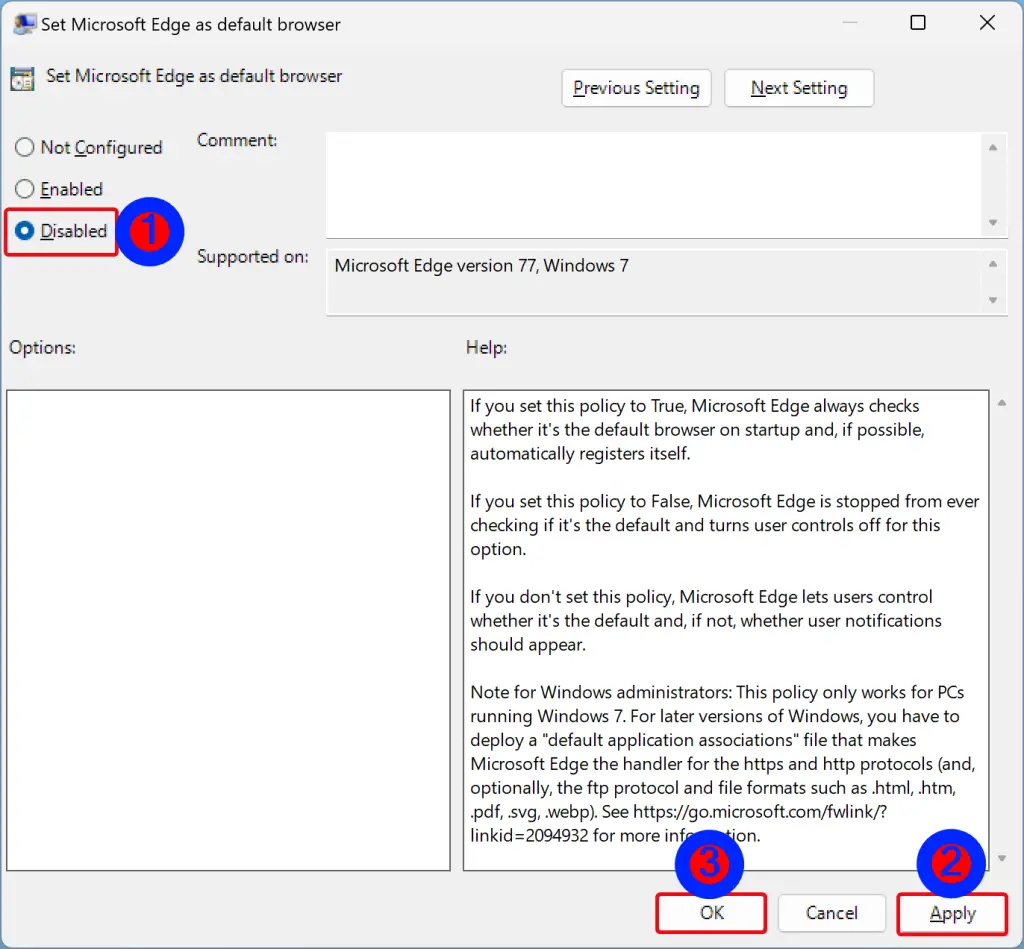
Task: Click help paragraph starting 'If you set this policy to True'
Action: pos(697,430)
